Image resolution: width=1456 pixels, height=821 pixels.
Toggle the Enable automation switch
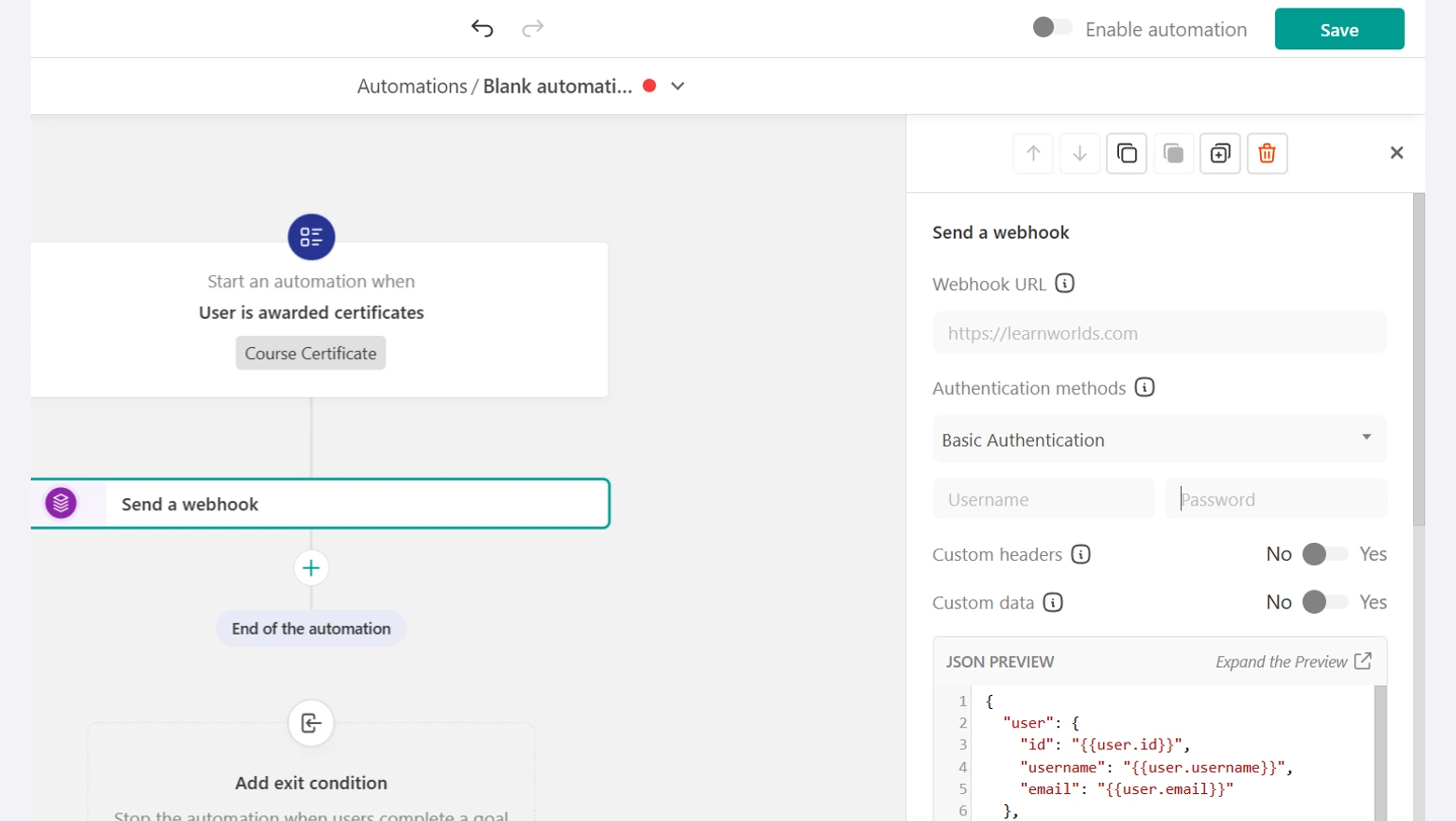pyautogui.click(x=1052, y=28)
